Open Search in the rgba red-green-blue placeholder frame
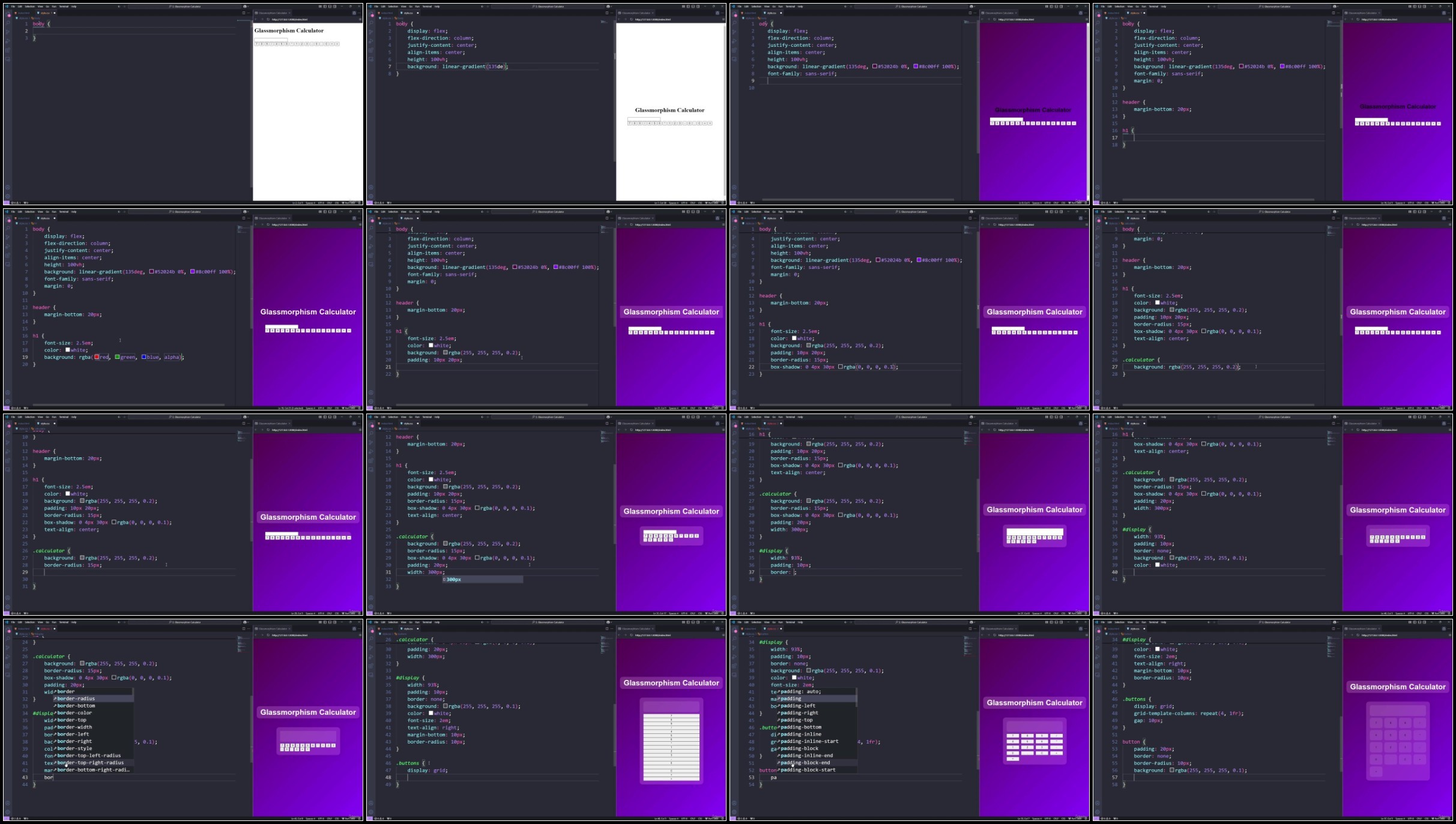The image size is (1456, 824). pos(8,228)
